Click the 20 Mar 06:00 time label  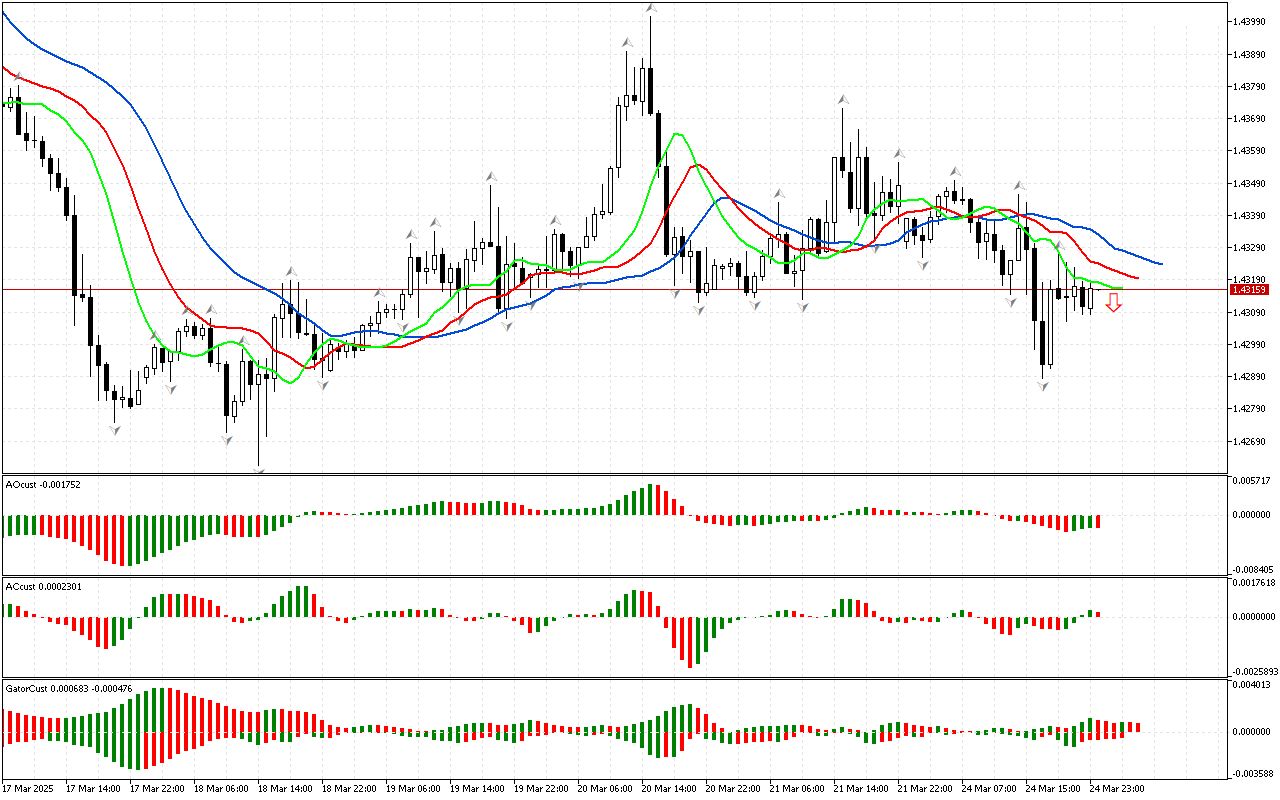605,788
